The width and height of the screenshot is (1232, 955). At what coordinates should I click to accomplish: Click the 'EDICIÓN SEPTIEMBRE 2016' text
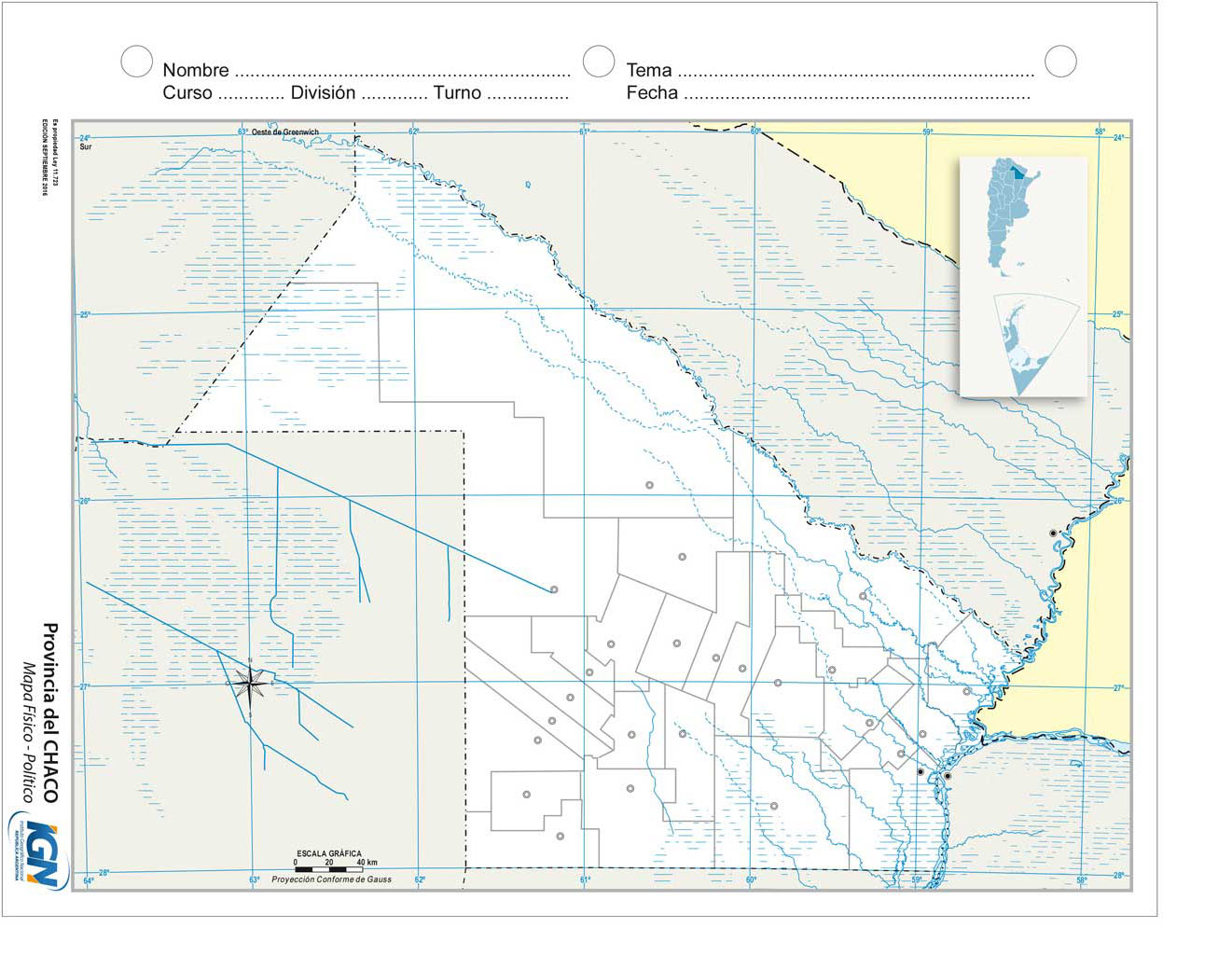[43, 158]
